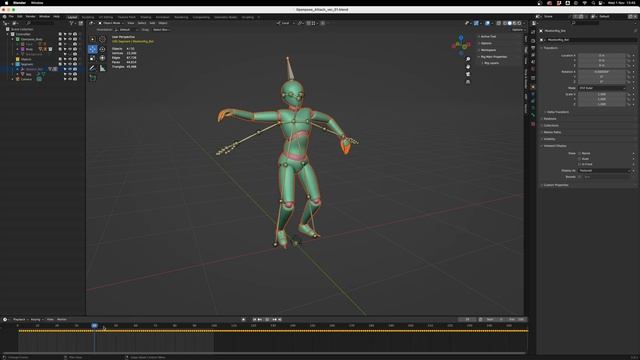Select the Add Cube tool
Viewport: 640px width, 360px height.
[x=93, y=78]
